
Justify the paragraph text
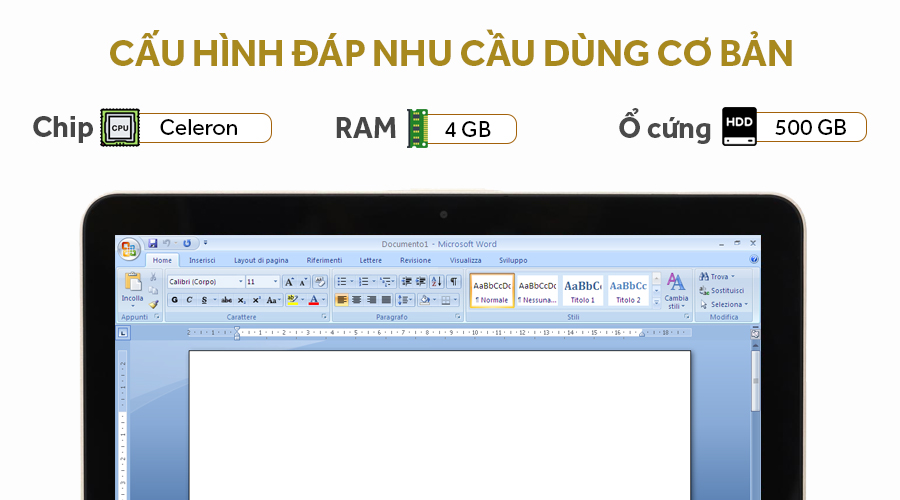tap(386, 300)
